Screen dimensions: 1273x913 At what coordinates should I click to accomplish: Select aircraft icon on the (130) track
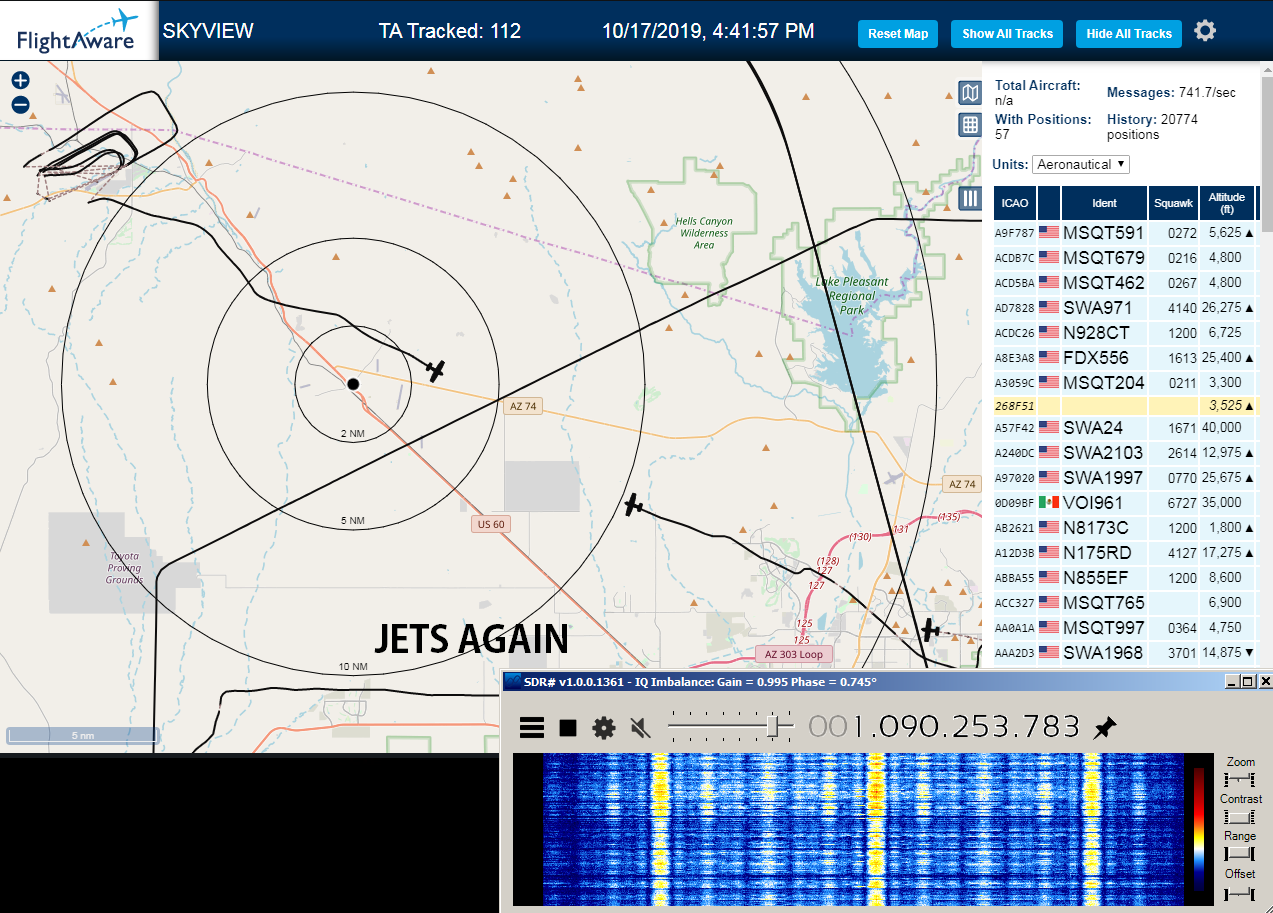(x=632, y=505)
